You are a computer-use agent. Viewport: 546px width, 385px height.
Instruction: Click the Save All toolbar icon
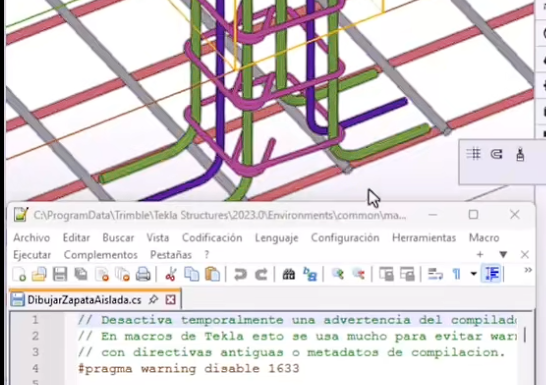[81, 274]
